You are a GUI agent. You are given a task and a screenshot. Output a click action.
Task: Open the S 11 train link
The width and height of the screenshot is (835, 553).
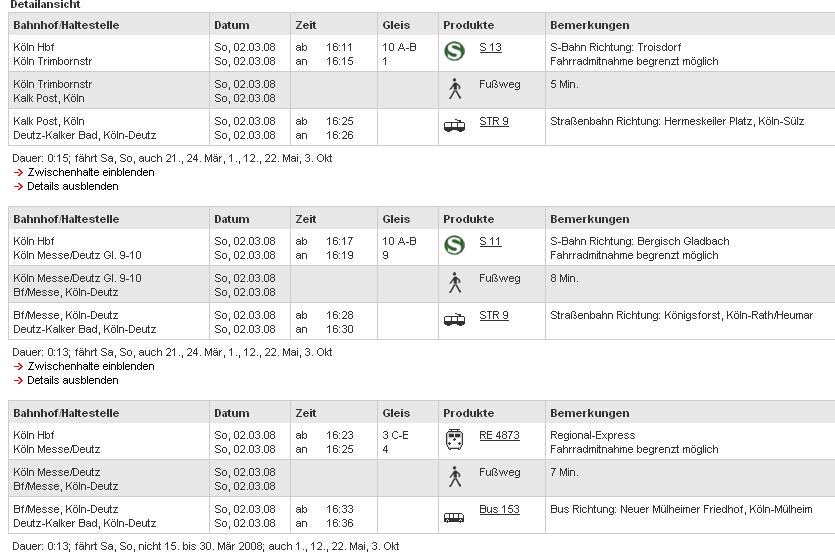(x=490, y=241)
